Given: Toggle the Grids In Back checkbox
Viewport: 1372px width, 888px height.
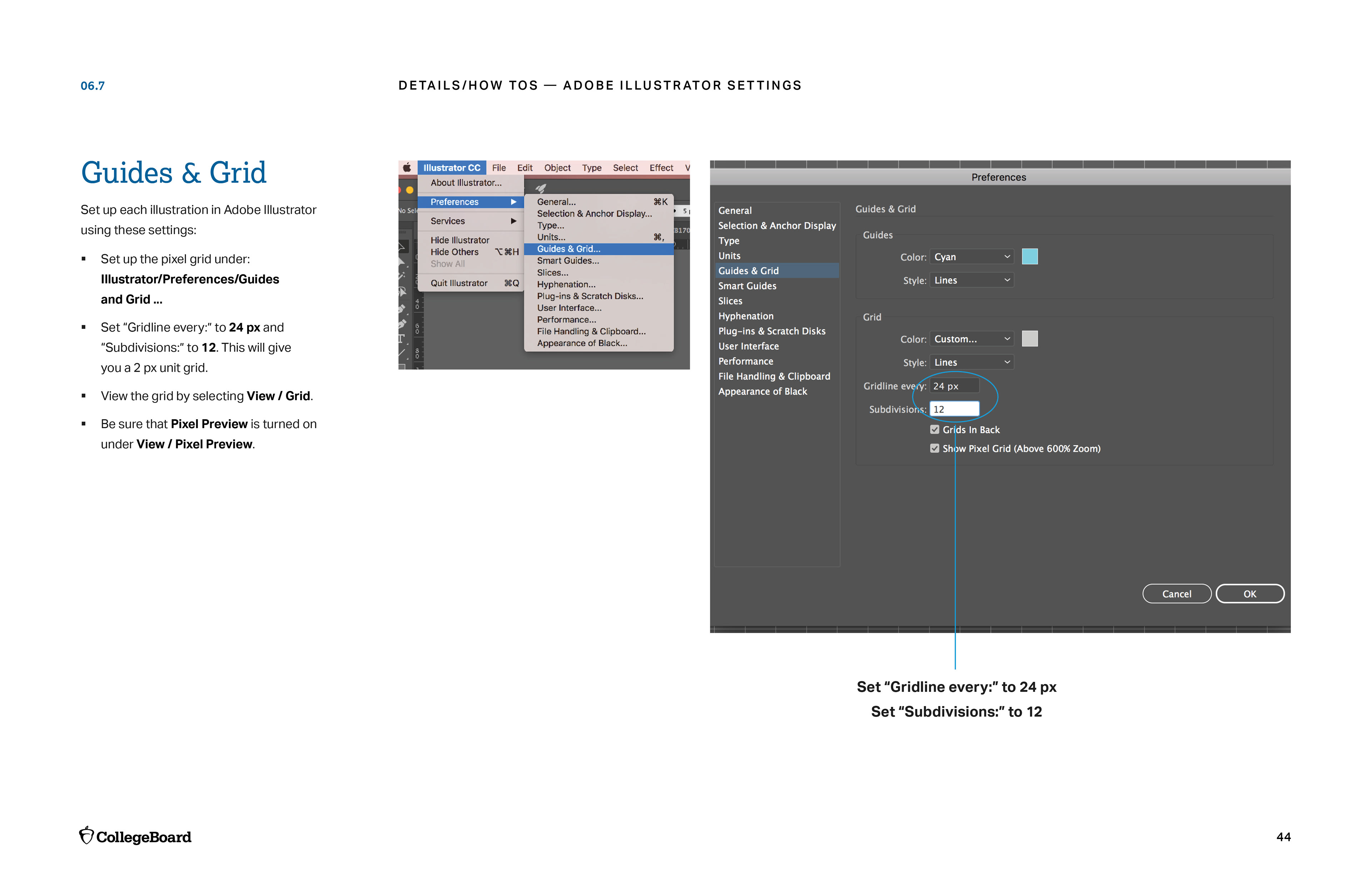Looking at the screenshot, I should pos(934,430).
